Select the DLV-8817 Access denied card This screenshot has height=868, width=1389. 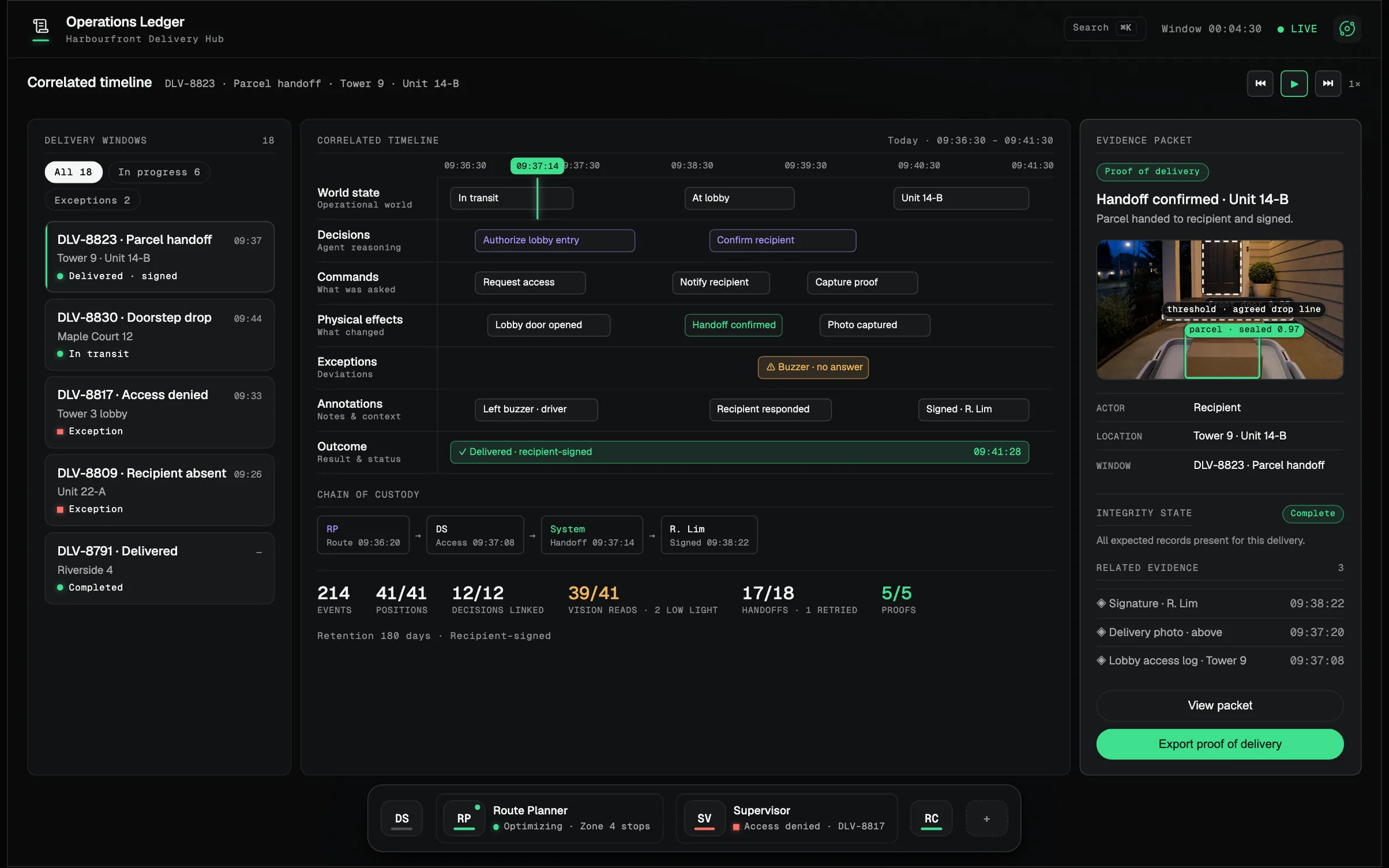coord(160,412)
